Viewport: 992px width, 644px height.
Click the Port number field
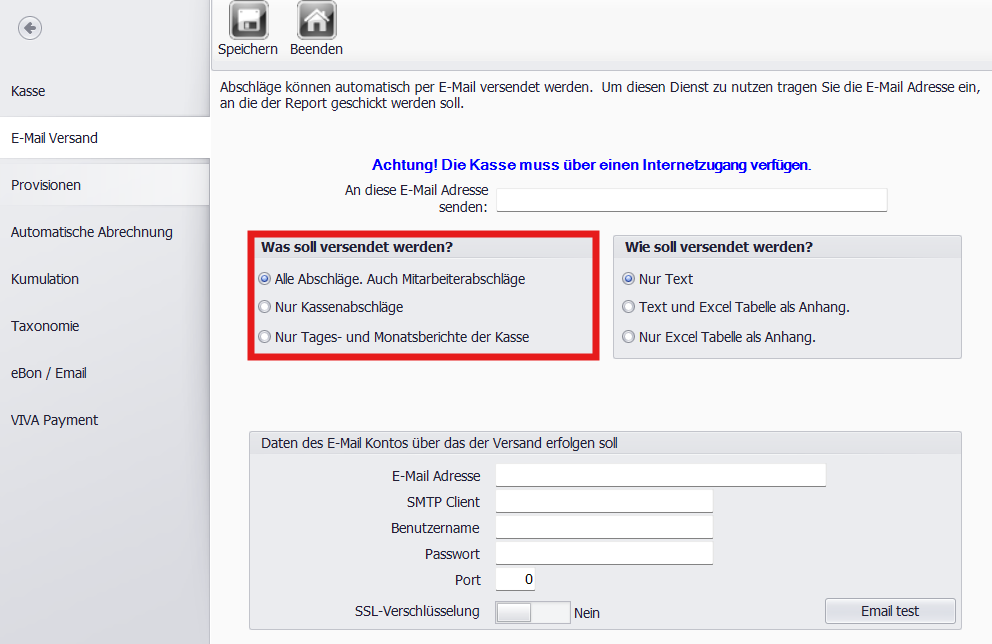click(x=515, y=579)
